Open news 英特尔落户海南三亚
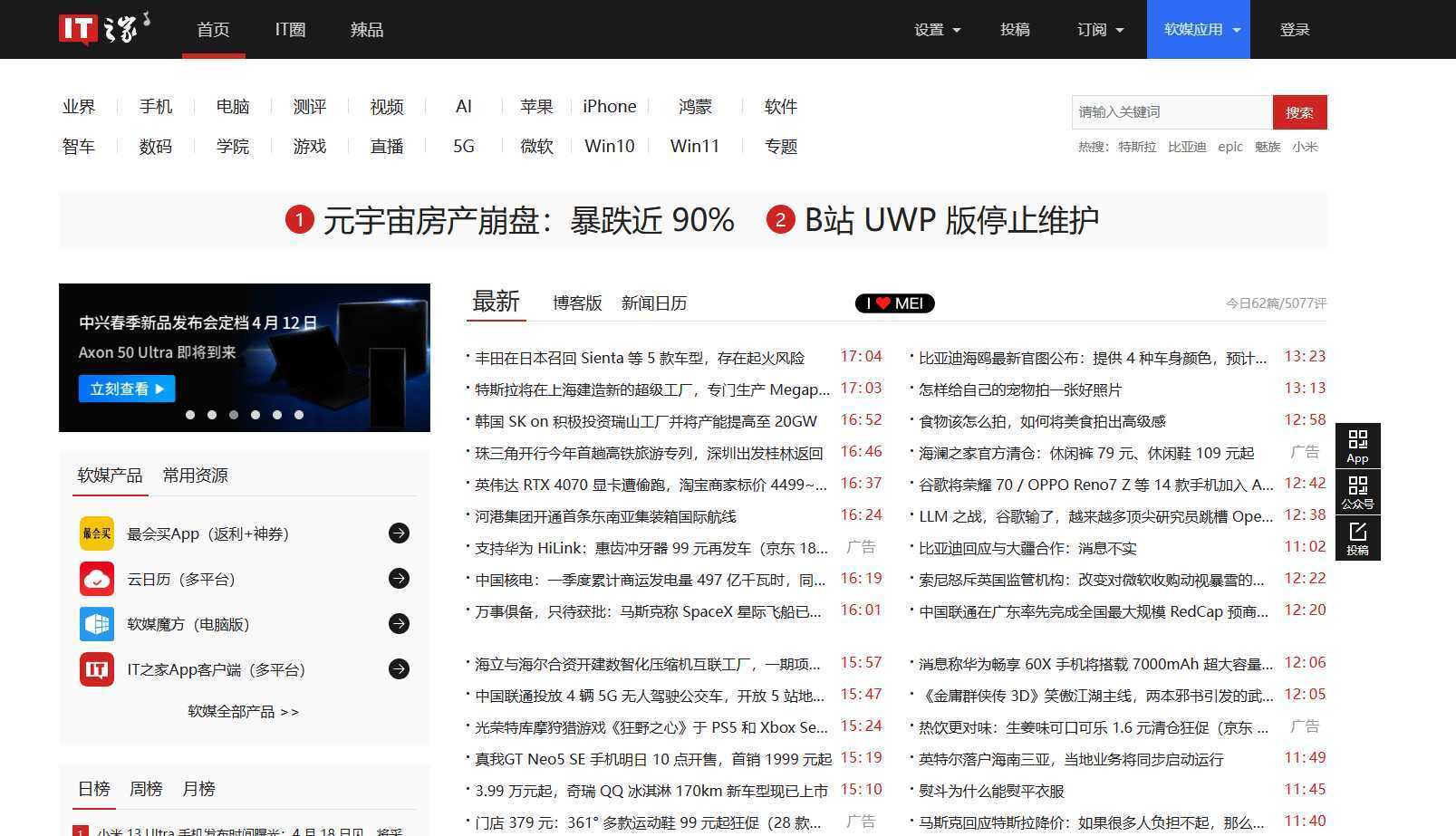 point(1071,759)
